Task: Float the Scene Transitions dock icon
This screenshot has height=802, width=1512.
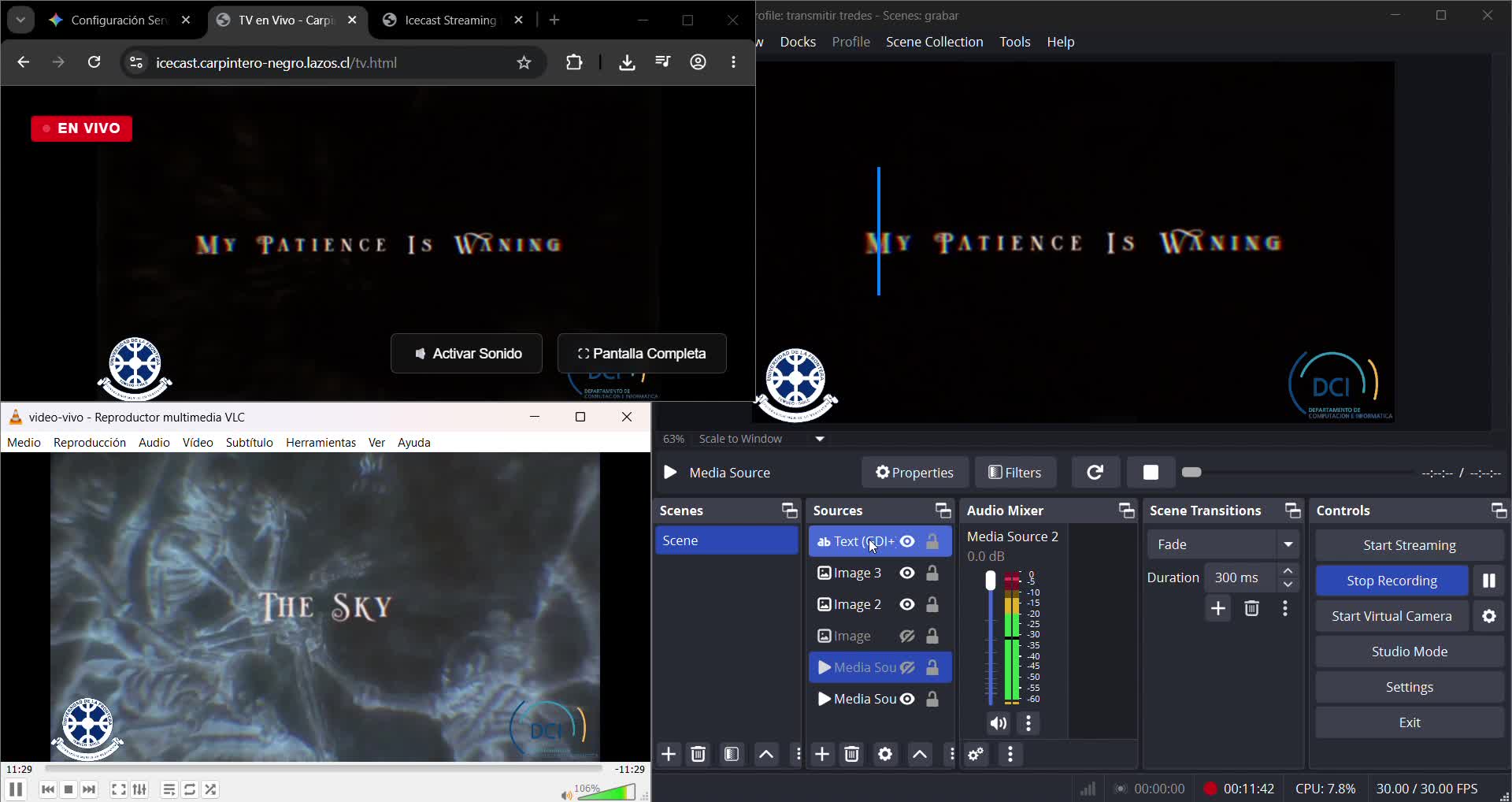Action: 1293,511
